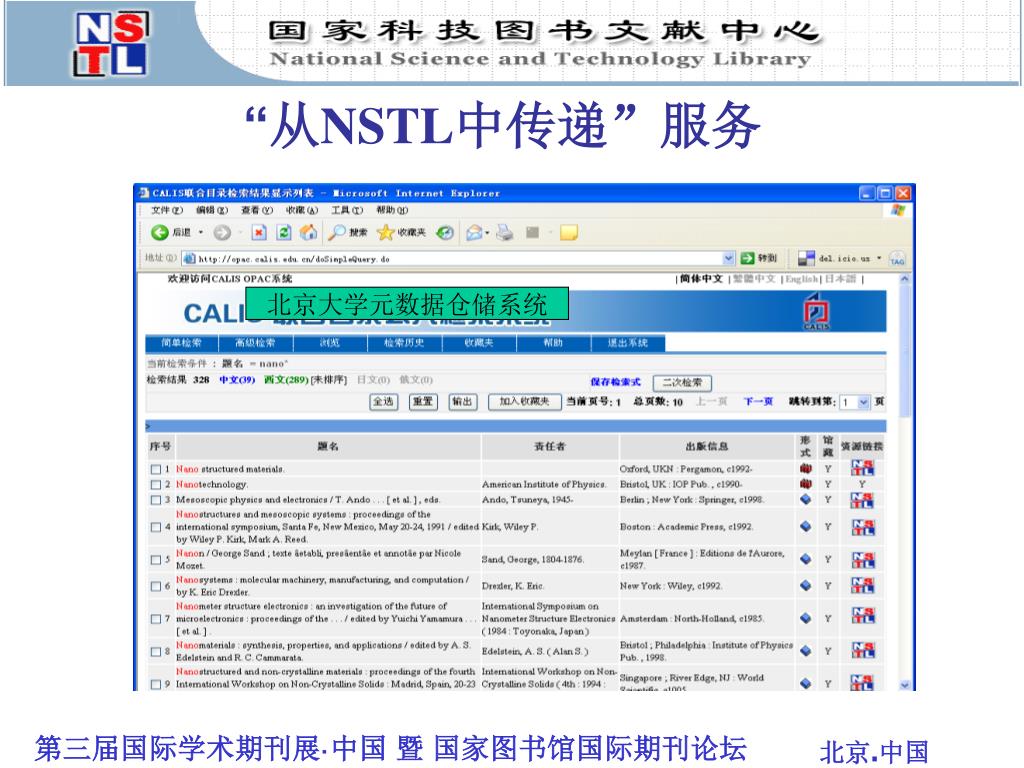Click the 二次检索 button
1024x768 pixels.
[x=682, y=382]
